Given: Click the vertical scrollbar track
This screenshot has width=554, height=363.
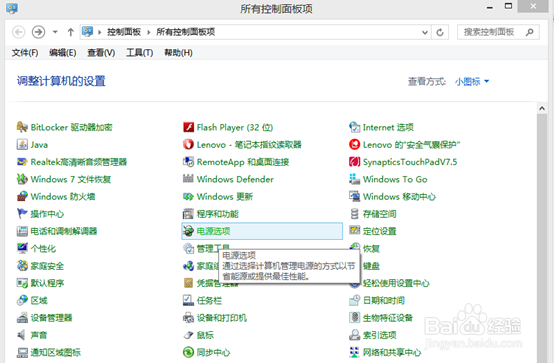Looking at the screenshot, I should click(542, 238).
